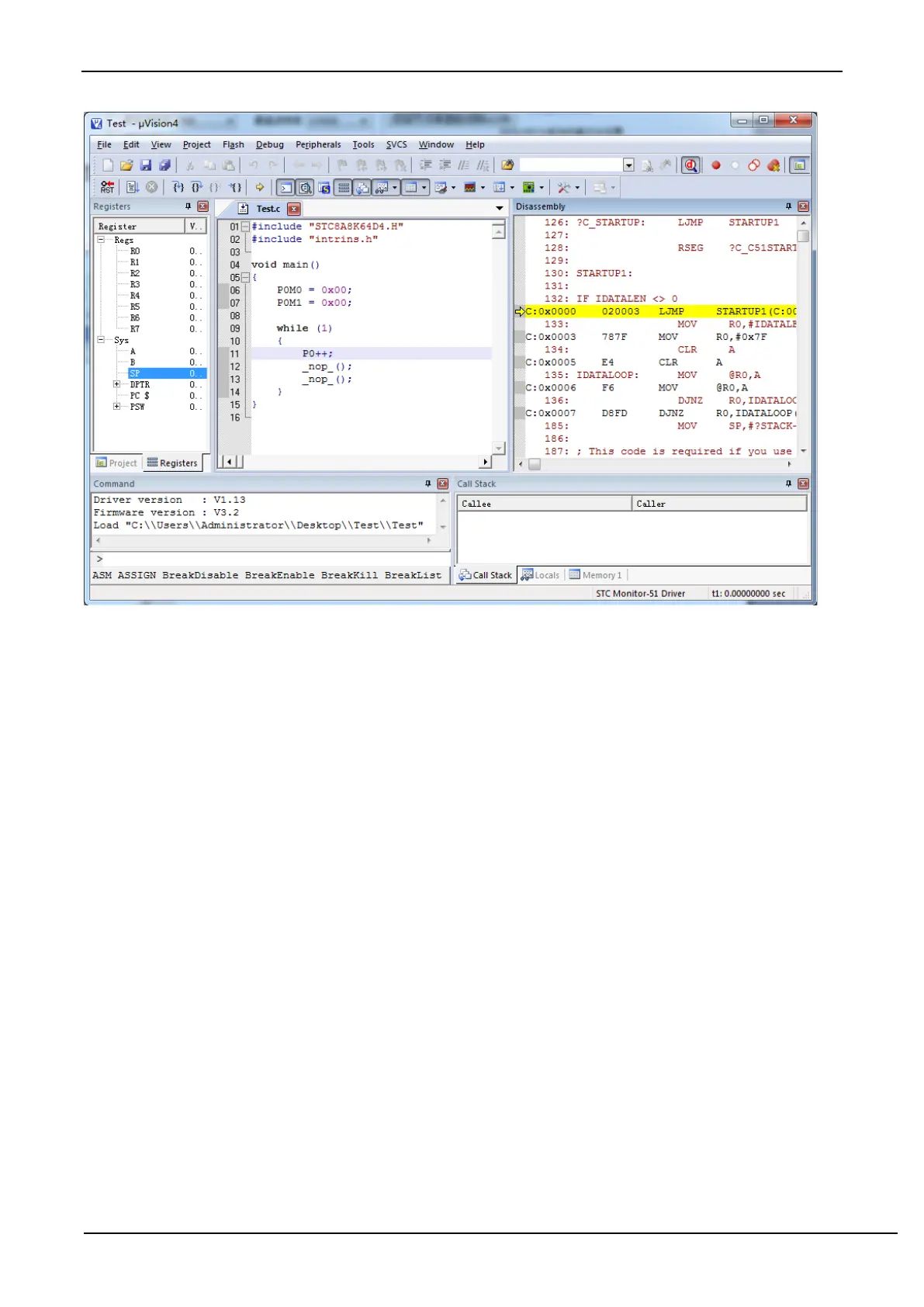This screenshot has width=924, height=1307.
Task: Switch to the Project tab
Action: point(116,463)
